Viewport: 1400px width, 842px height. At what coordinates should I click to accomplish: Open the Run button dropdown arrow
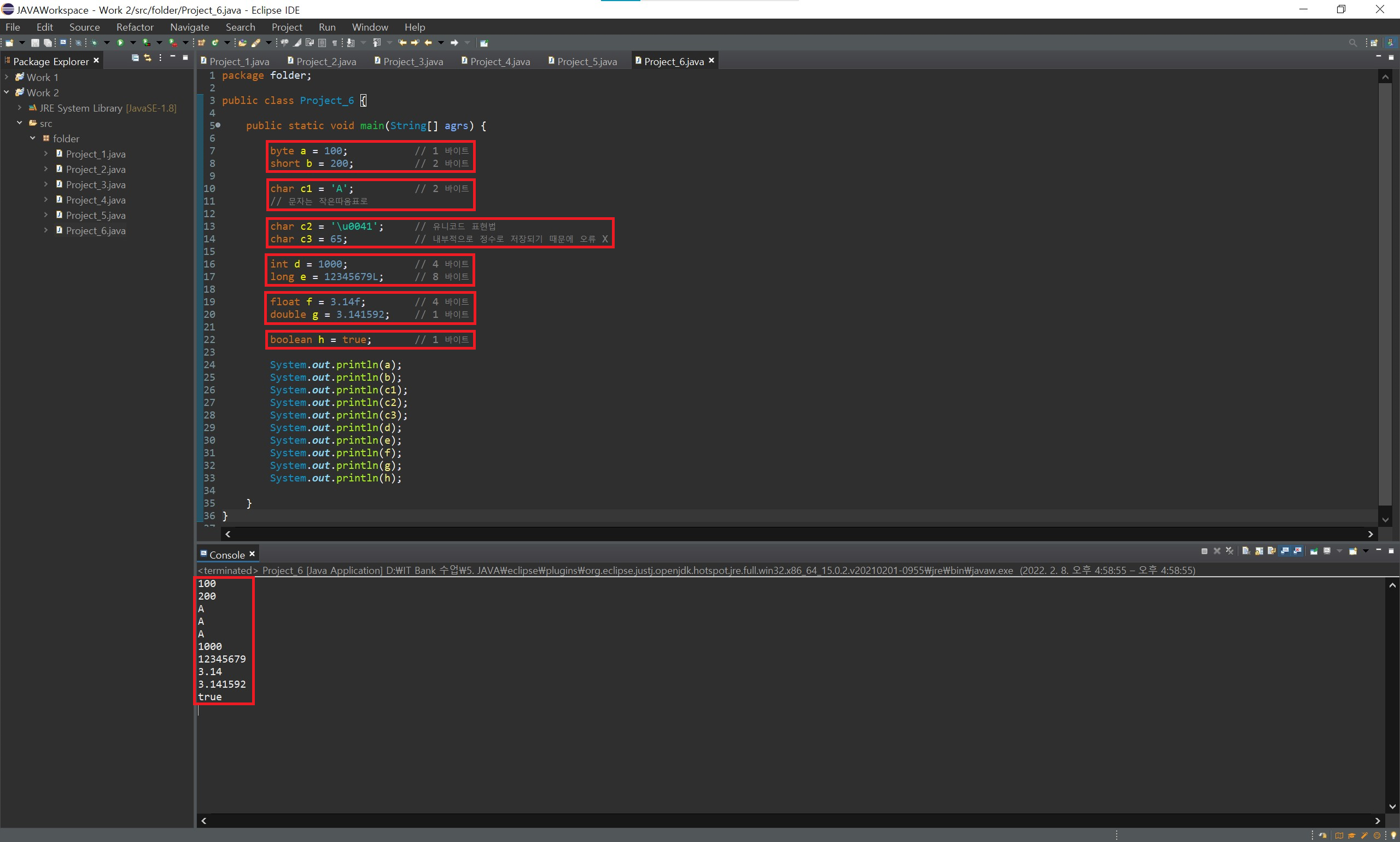(x=133, y=43)
